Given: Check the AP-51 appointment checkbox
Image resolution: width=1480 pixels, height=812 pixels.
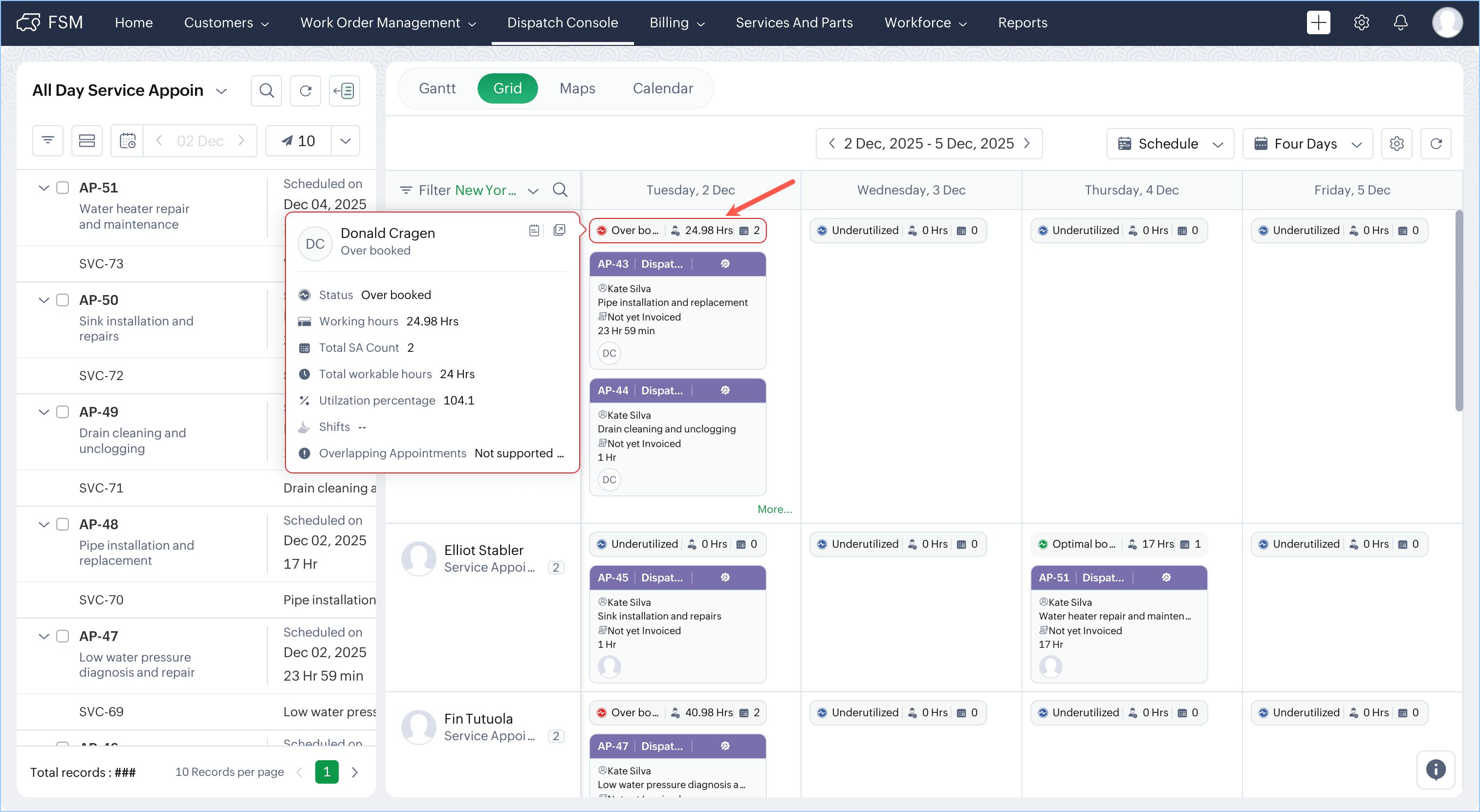Looking at the screenshot, I should (x=63, y=188).
